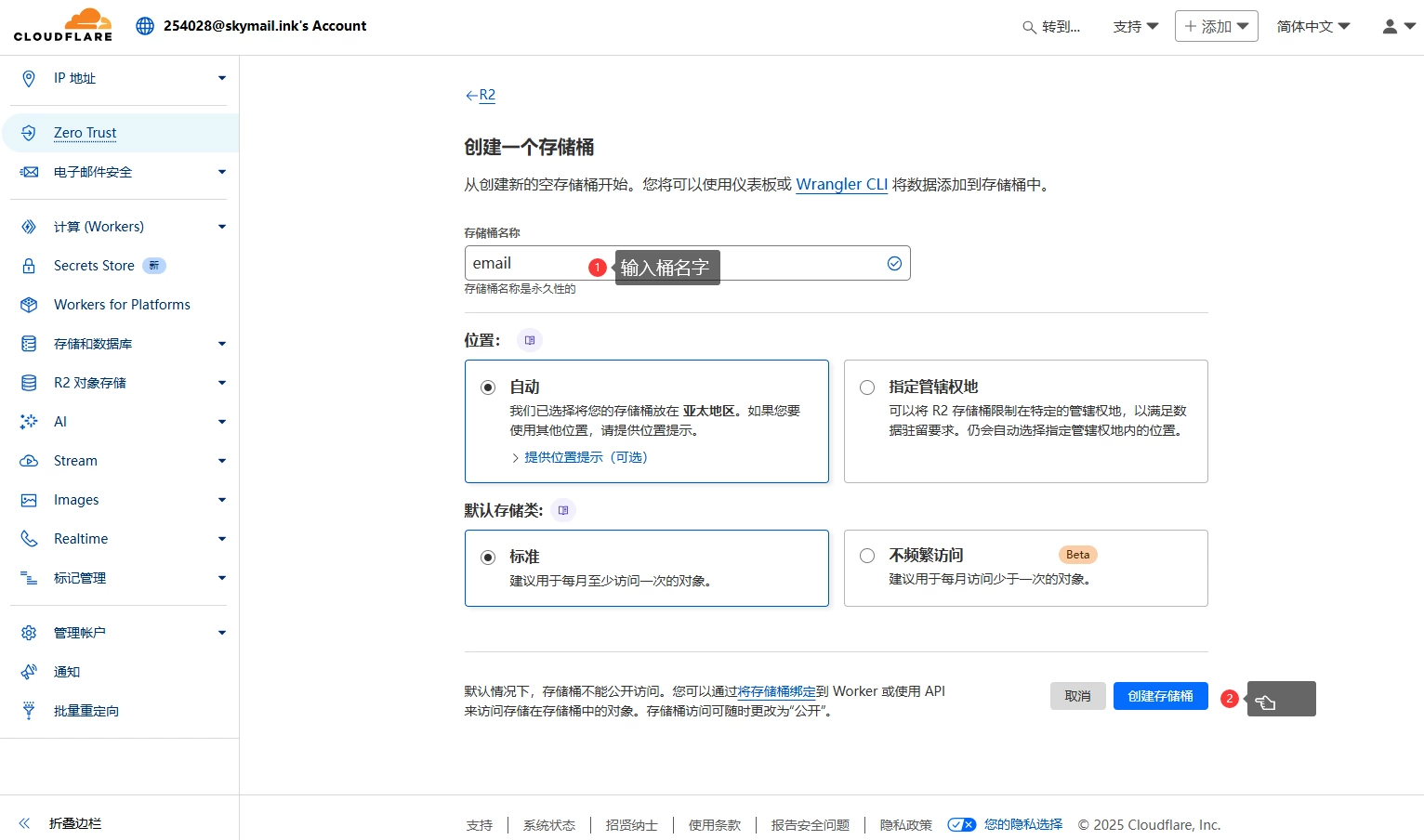
Task: Expand the R2 对象存储 sidebar section
Action: [x=221, y=382]
